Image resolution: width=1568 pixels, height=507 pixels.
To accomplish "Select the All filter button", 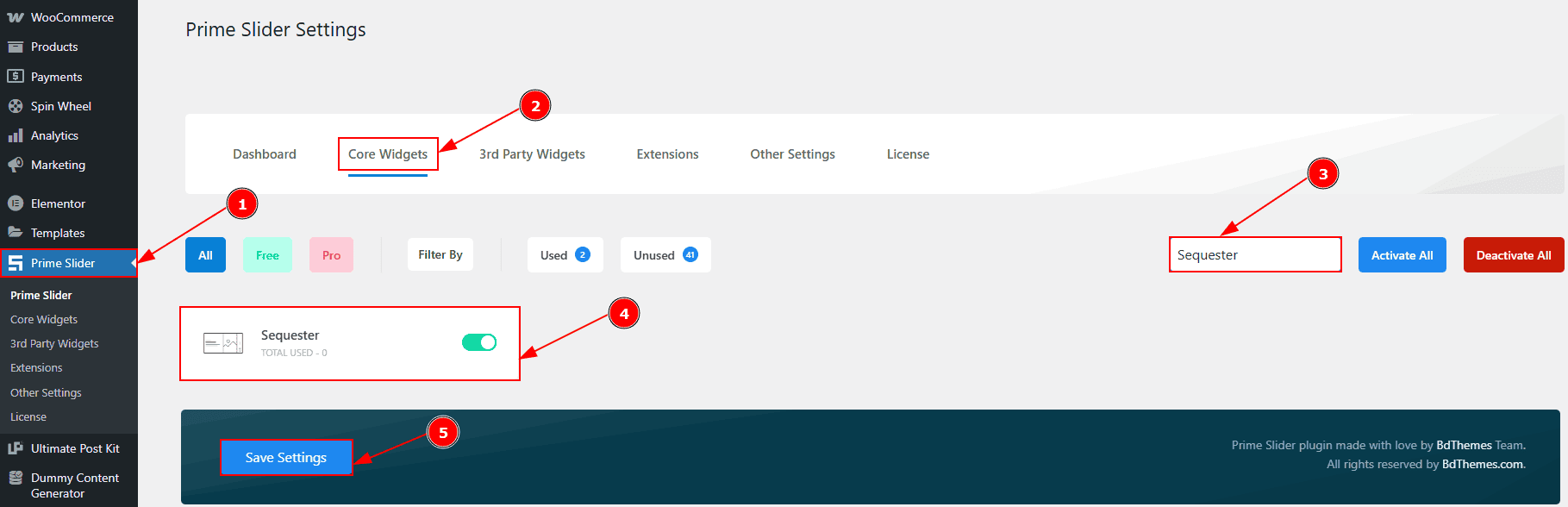I will coord(205,255).
